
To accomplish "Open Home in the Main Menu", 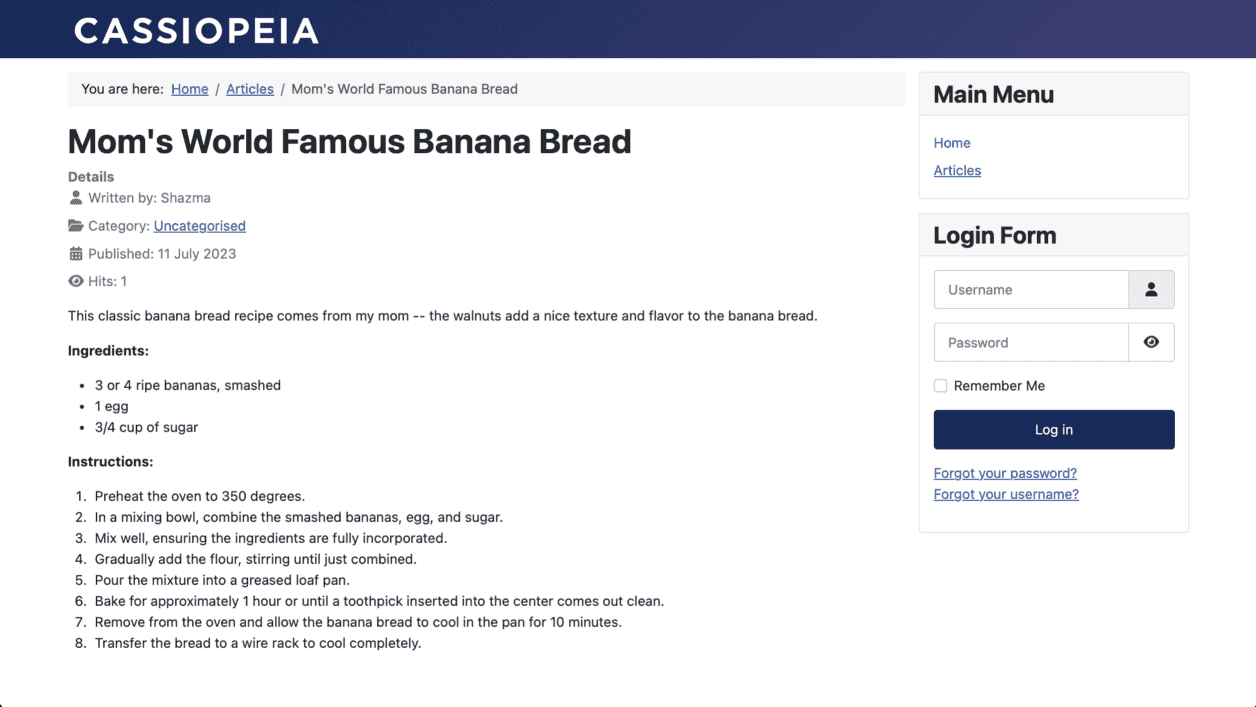I will pyautogui.click(x=952, y=143).
